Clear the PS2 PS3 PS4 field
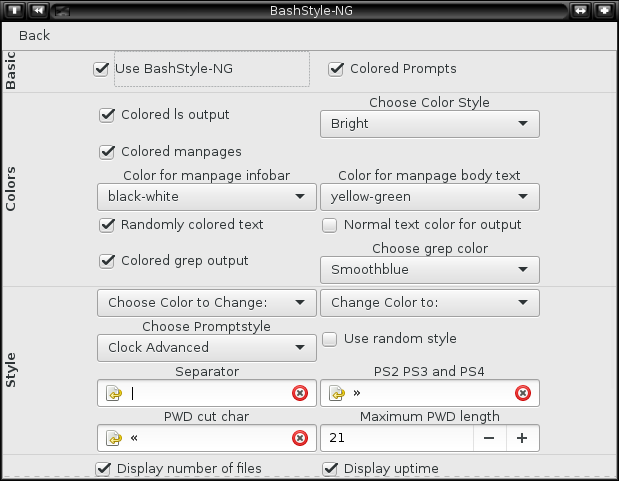619x481 pixels. pyautogui.click(x=523, y=393)
